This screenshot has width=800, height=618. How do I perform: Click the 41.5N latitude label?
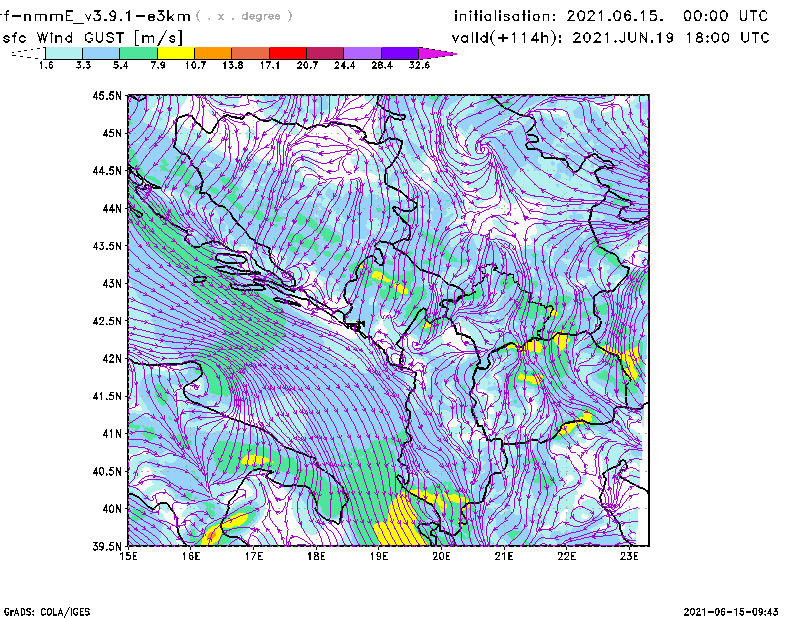tap(107, 396)
